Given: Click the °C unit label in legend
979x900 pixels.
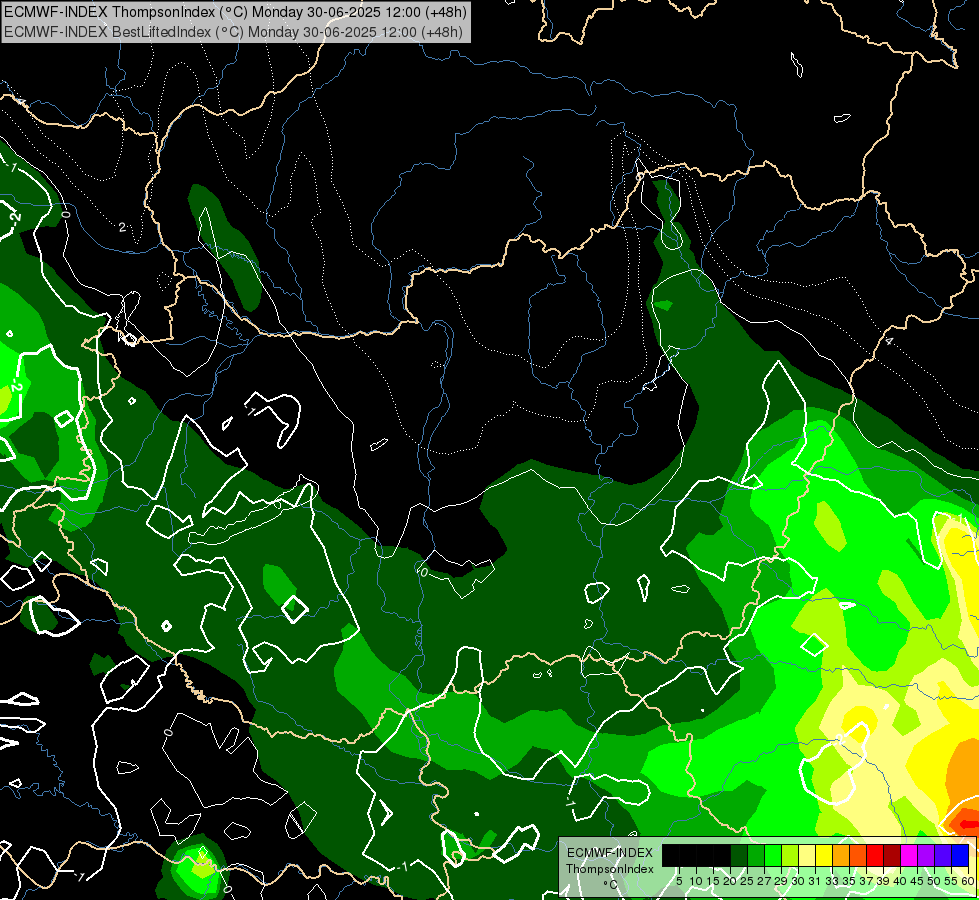Looking at the screenshot, I should 610,885.
